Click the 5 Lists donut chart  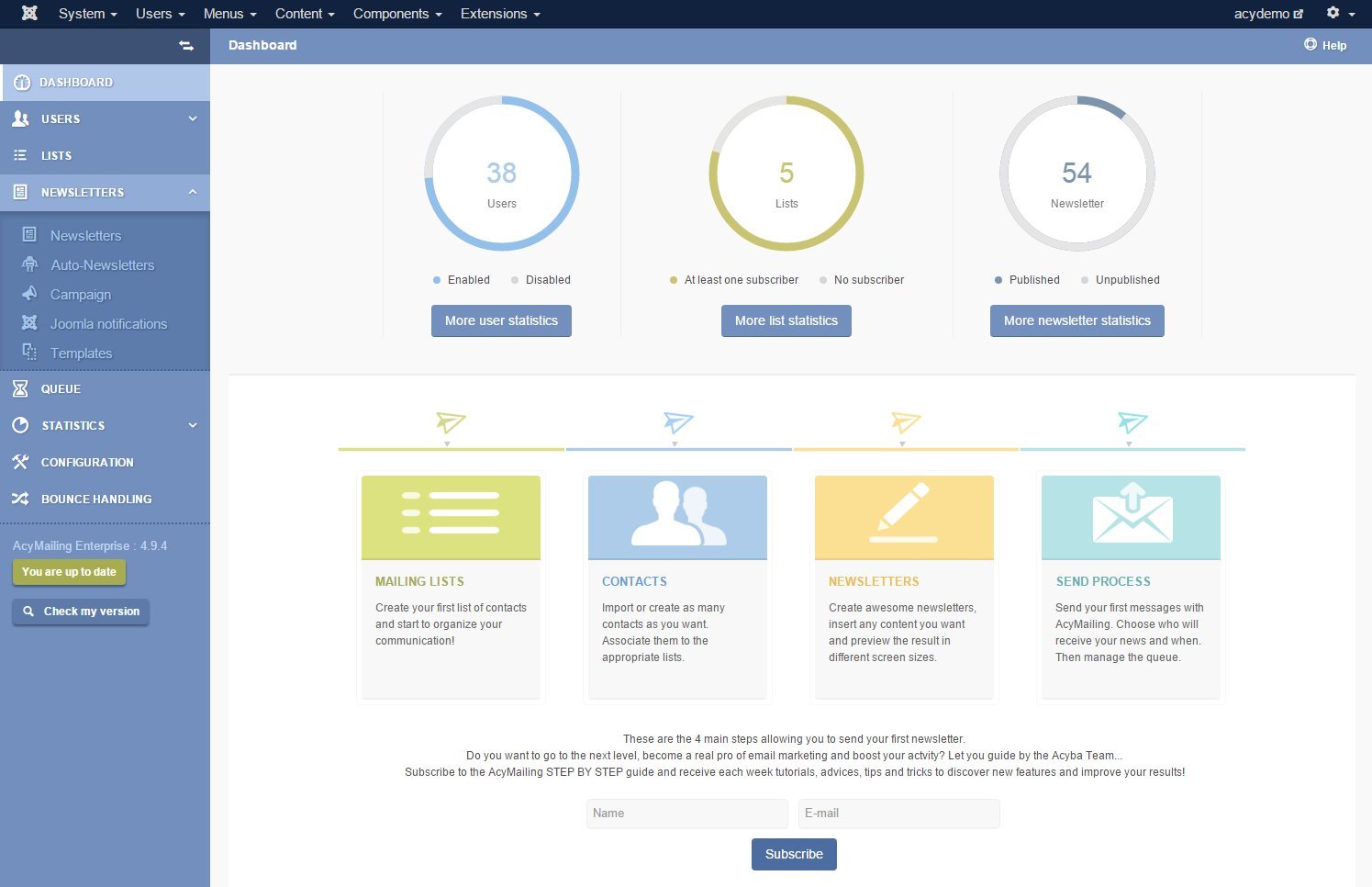point(786,174)
